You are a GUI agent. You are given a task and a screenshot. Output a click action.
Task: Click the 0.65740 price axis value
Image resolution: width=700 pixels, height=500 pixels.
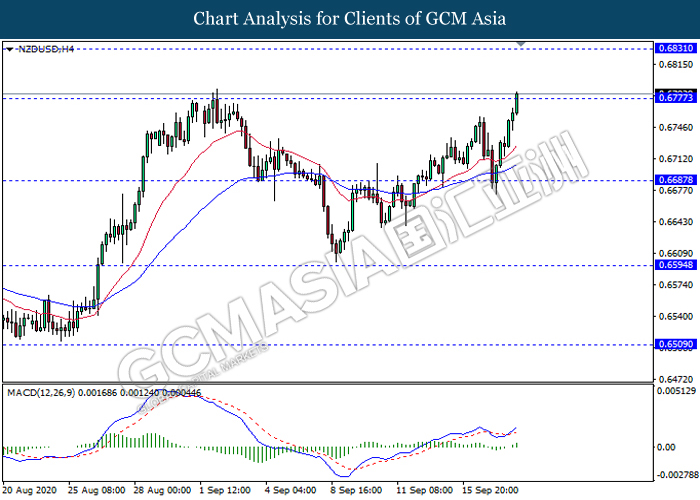pos(676,285)
